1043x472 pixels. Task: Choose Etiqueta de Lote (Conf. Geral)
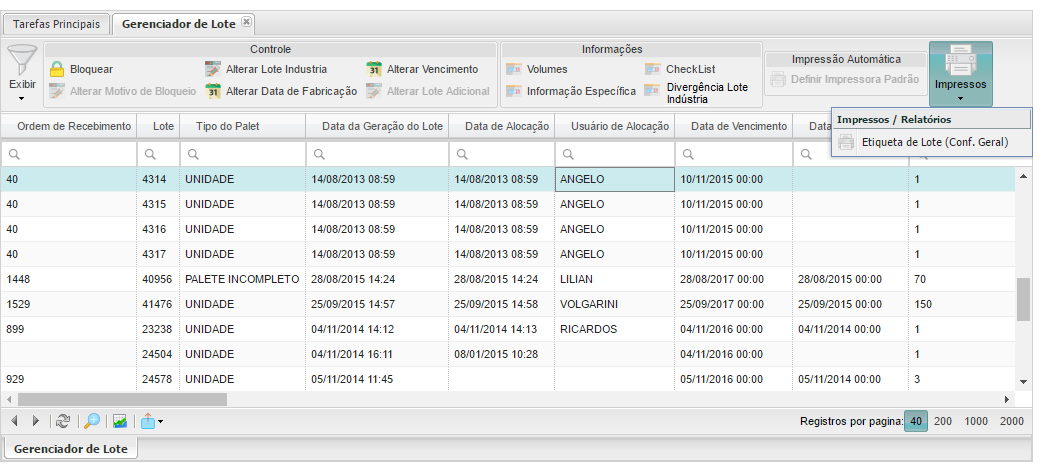pos(931,142)
